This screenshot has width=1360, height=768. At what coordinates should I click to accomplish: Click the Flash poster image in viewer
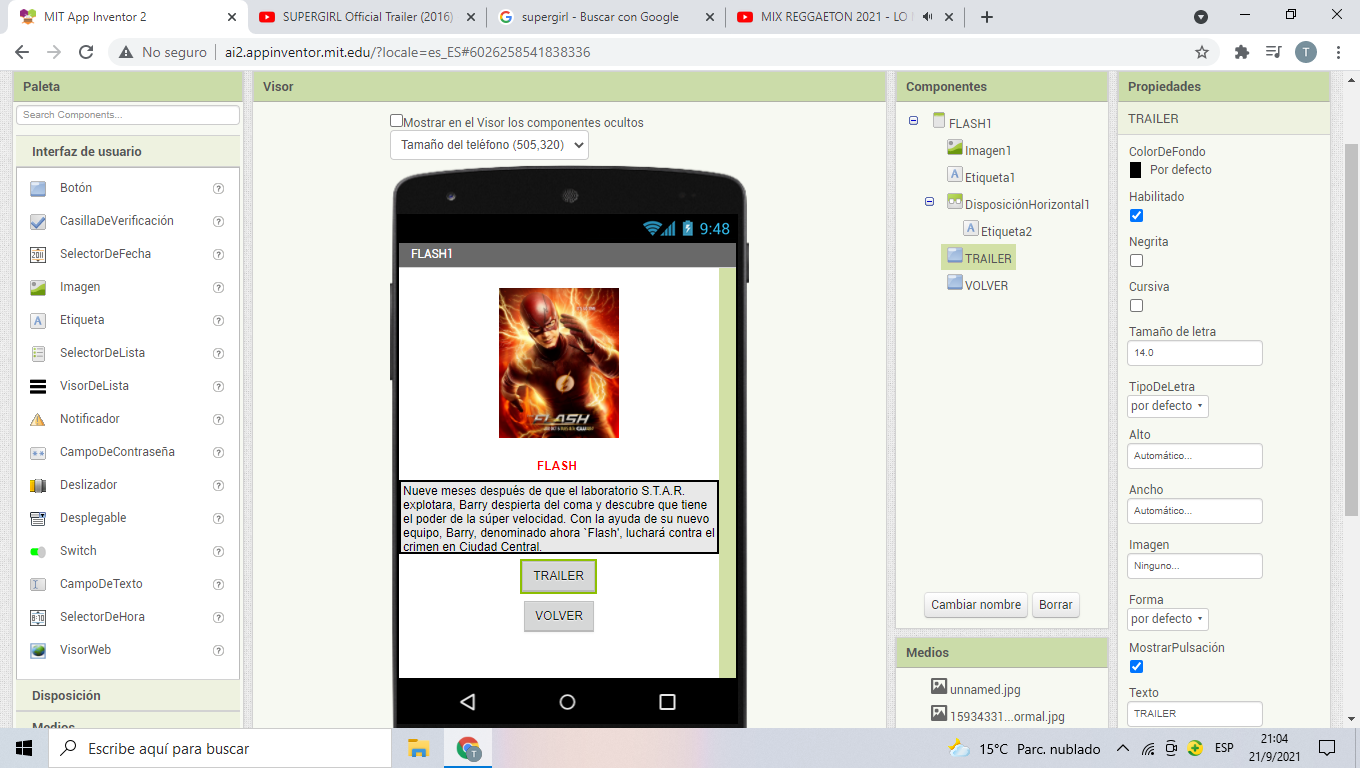click(x=559, y=363)
